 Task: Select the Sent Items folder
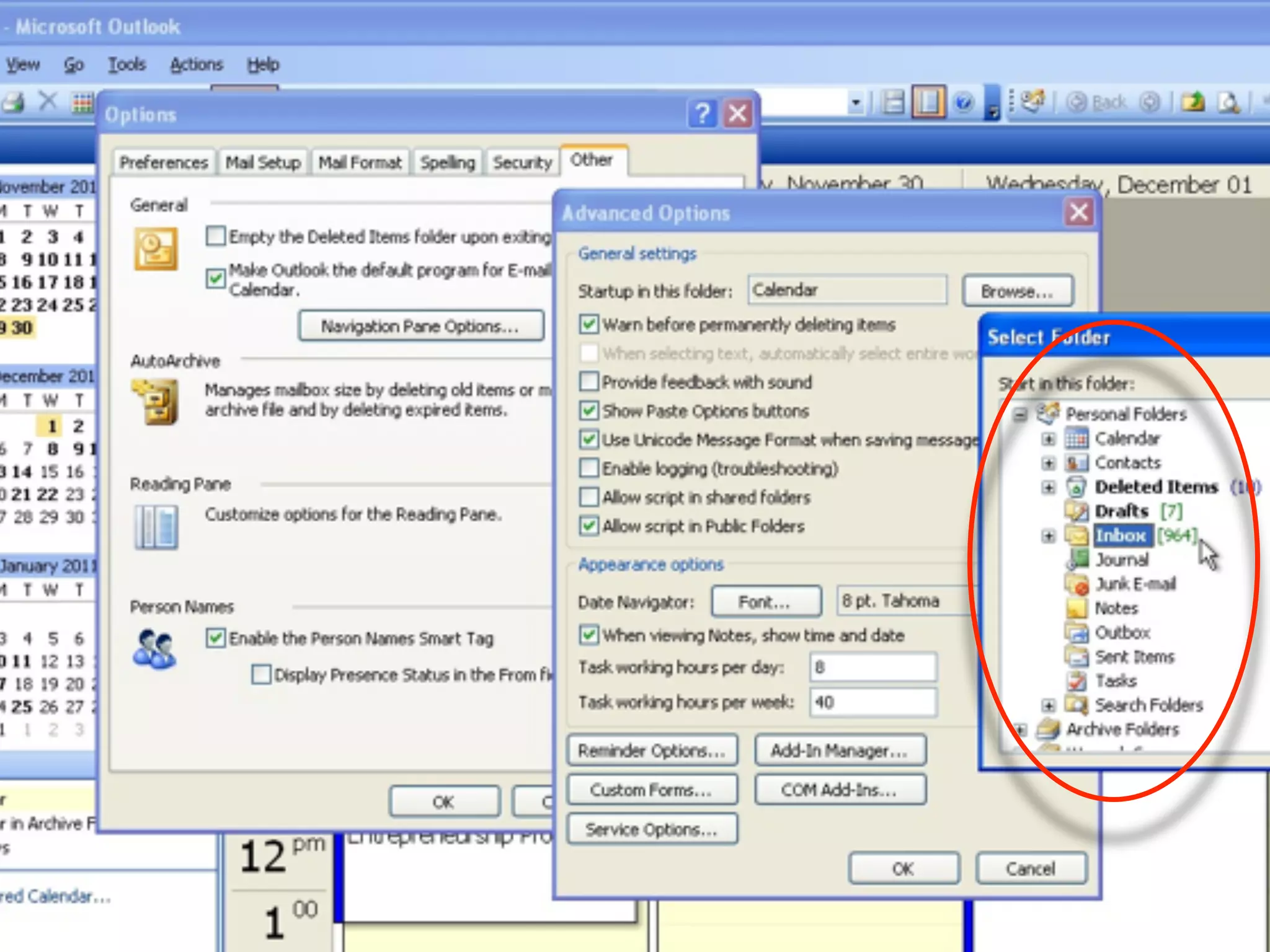click(1134, 657)
